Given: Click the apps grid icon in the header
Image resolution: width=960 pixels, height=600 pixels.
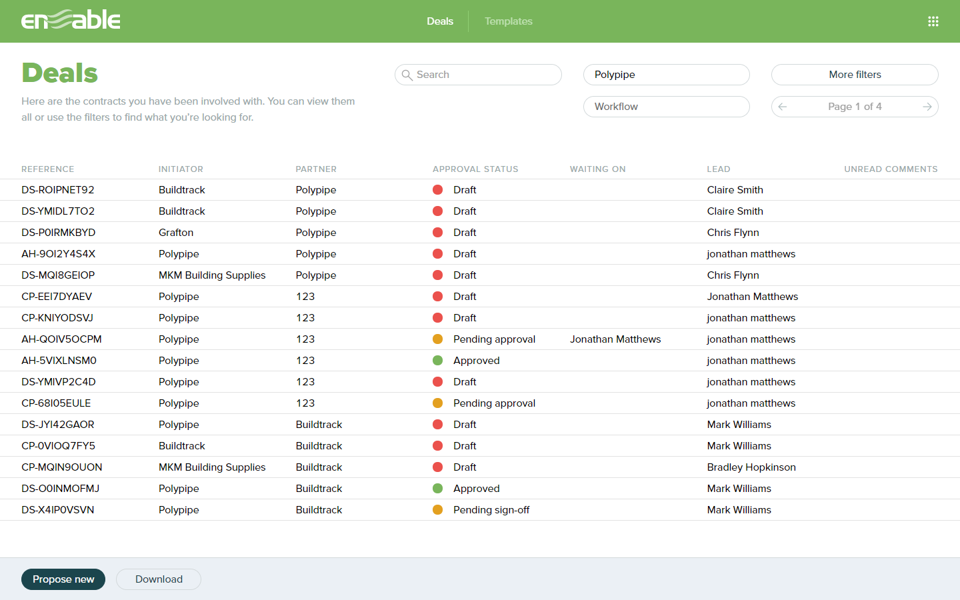Looking at the screenshot, I should (x=933, y=20).
